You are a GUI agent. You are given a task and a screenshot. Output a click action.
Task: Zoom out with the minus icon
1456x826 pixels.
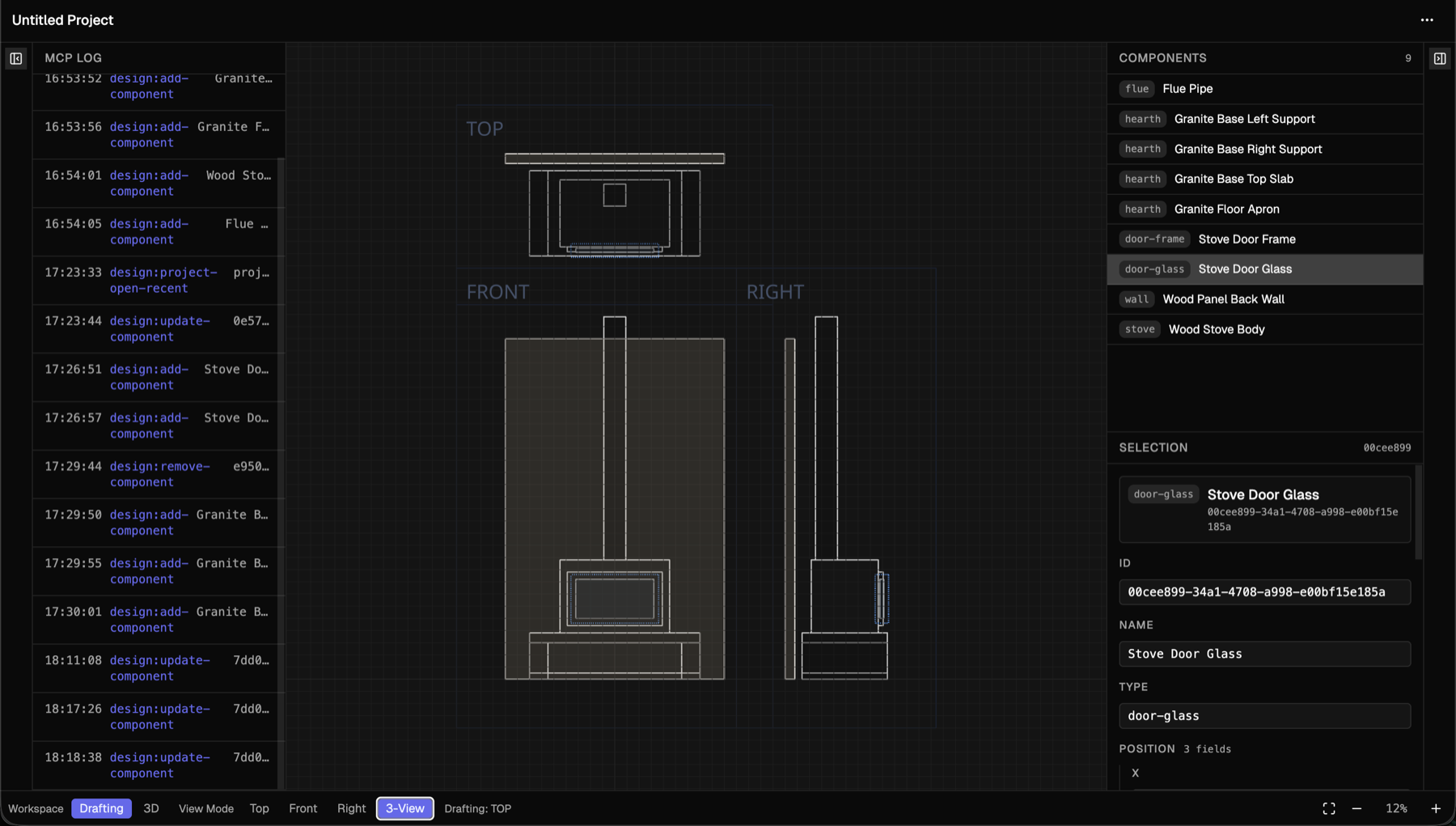[1357, 808]
